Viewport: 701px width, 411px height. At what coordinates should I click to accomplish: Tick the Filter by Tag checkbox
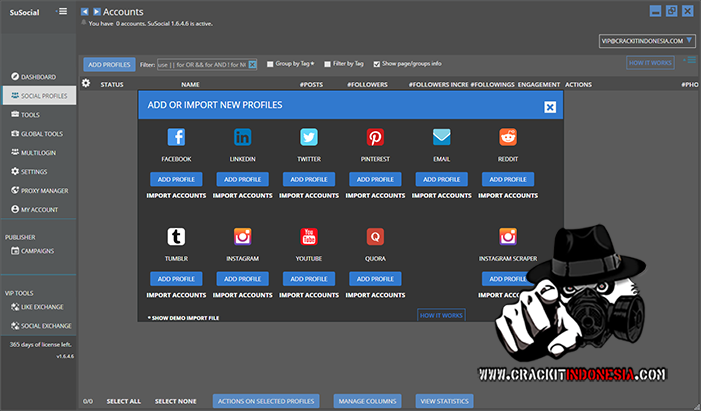326,63
